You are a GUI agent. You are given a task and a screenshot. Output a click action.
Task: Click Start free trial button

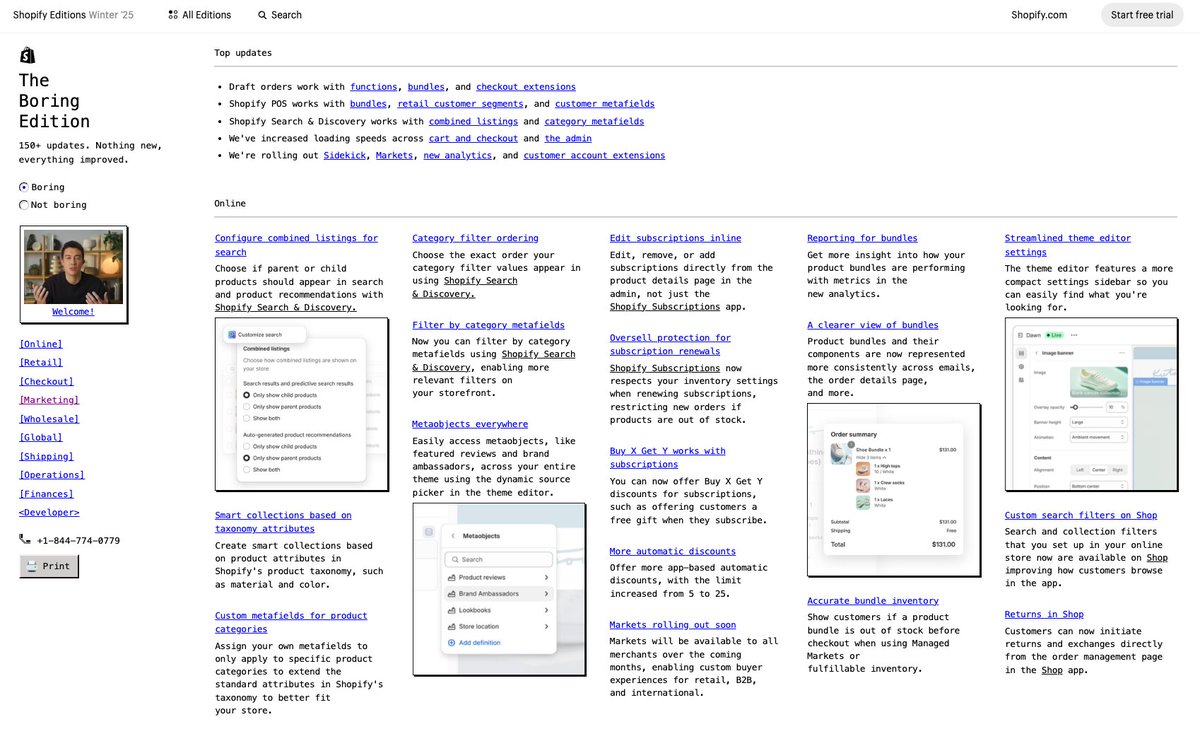click(1142, 15)
